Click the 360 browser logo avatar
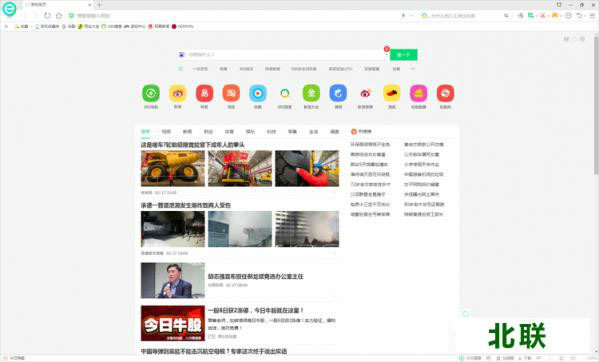 pos(9,9)
